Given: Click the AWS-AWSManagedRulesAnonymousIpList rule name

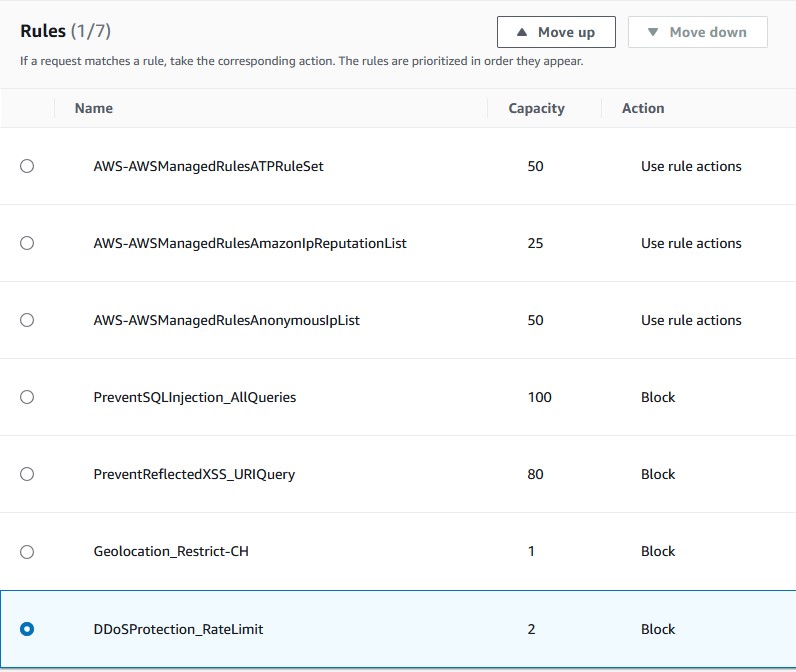Looking at the screenshot, I should (226, 321).
